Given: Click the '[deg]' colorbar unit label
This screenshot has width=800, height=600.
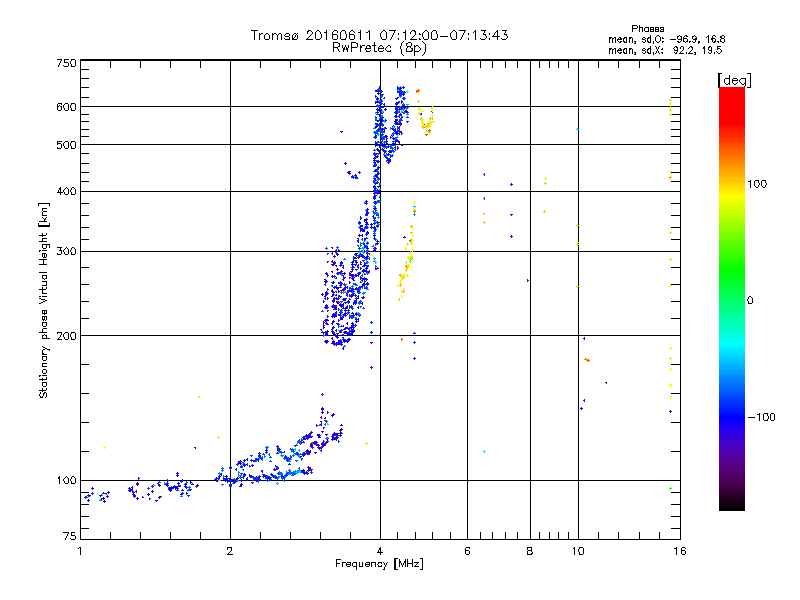Looking at the screenshot, I should click(x=734, y=80).
